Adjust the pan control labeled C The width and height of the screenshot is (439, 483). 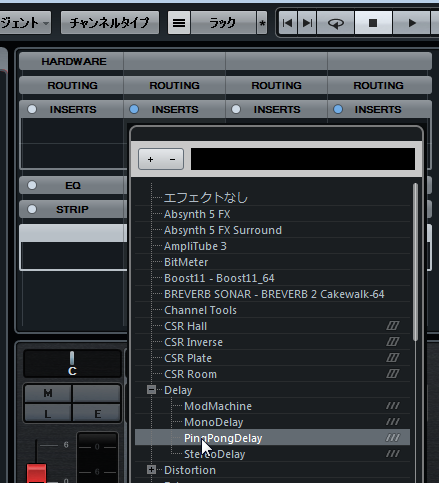tap(72, 363)
